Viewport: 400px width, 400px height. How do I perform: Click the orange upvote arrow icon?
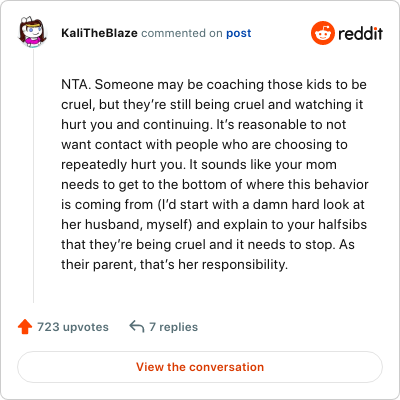point(25,327)
